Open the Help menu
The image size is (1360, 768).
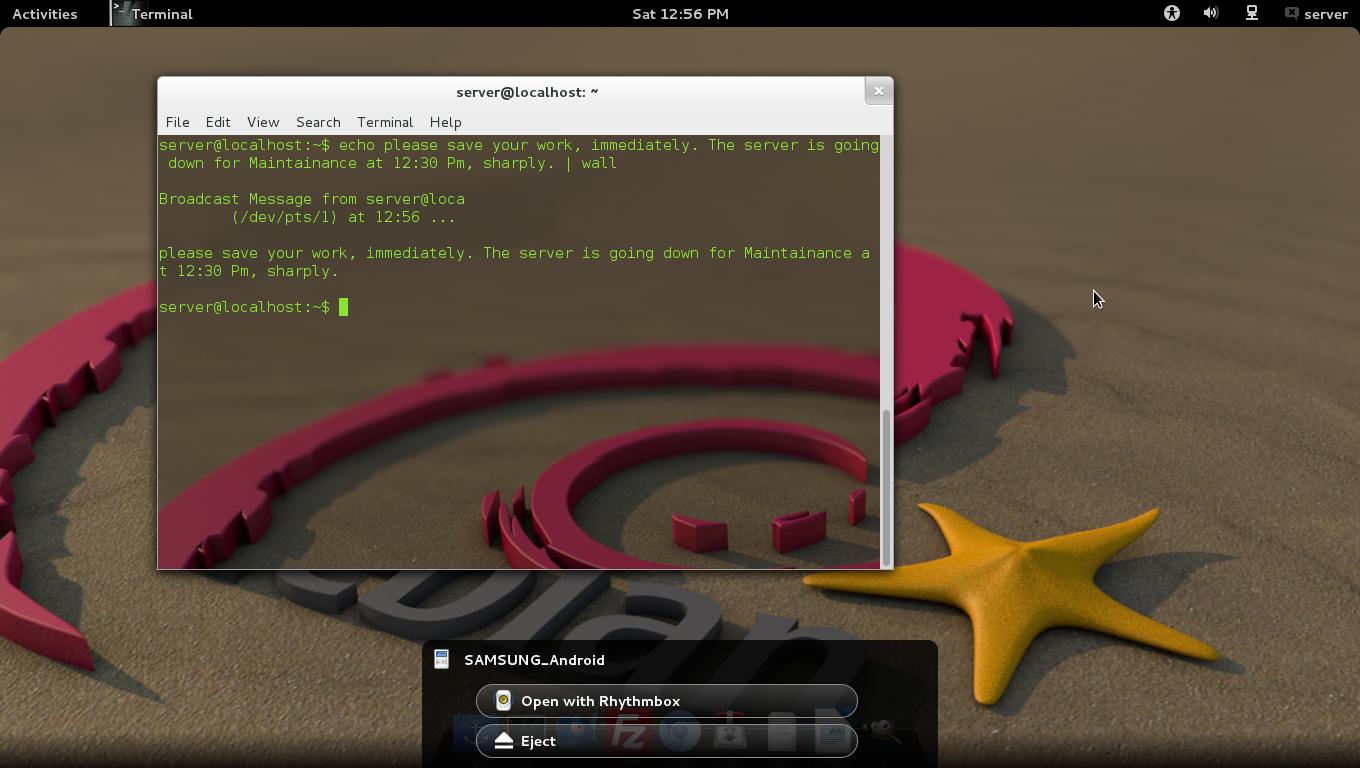click(445, 122)
